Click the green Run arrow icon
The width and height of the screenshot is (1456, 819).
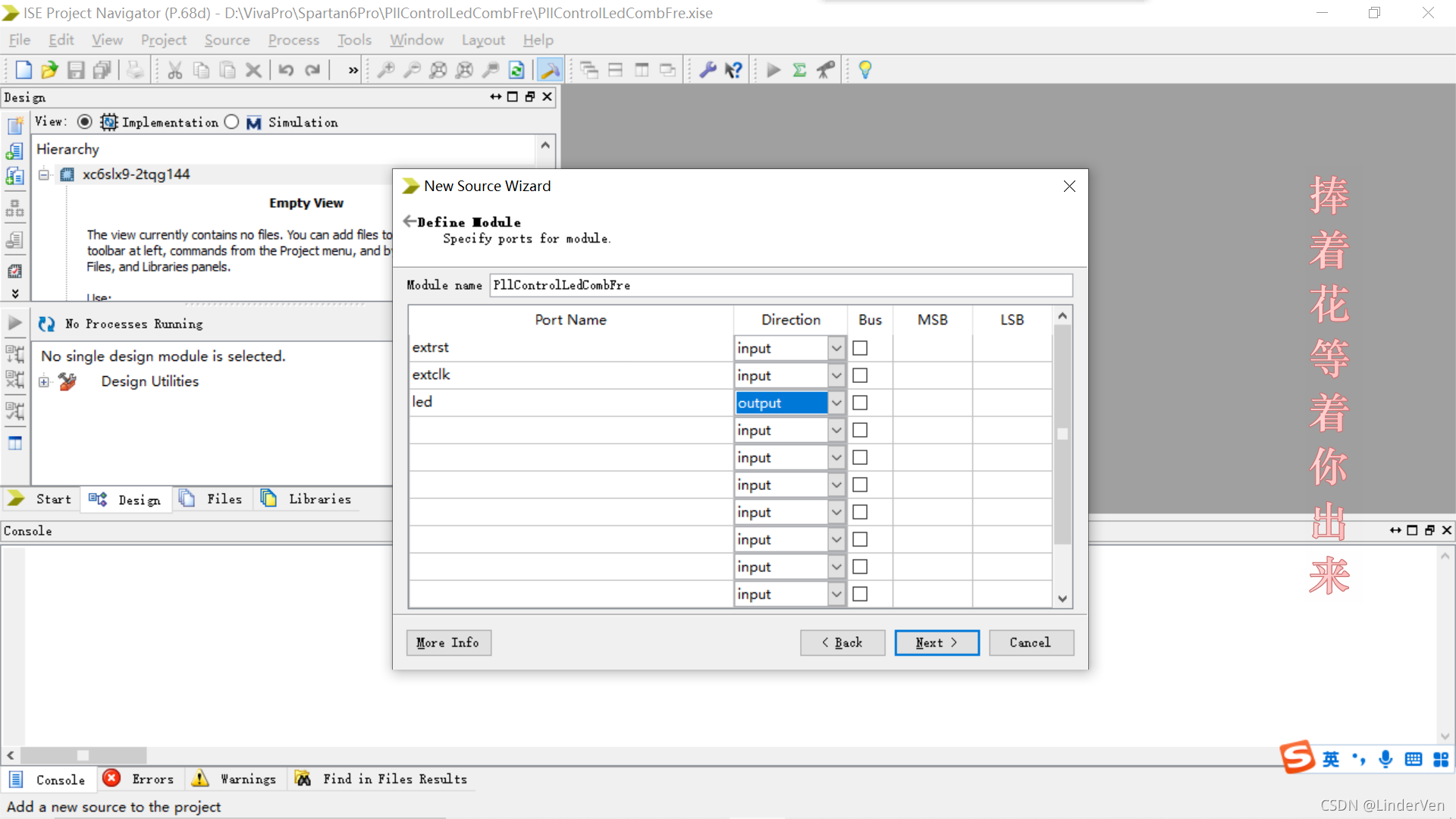pos(773,70)
